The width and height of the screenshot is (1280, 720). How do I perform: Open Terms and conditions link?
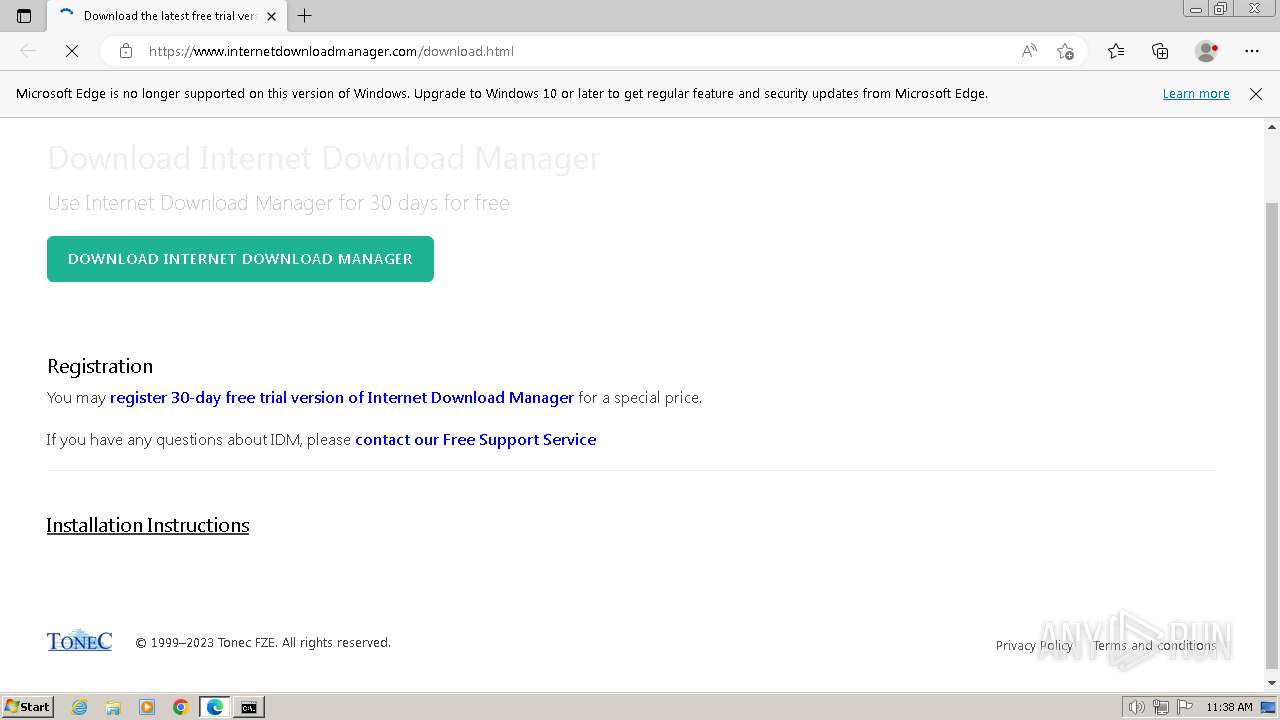tap(1155, 646)
